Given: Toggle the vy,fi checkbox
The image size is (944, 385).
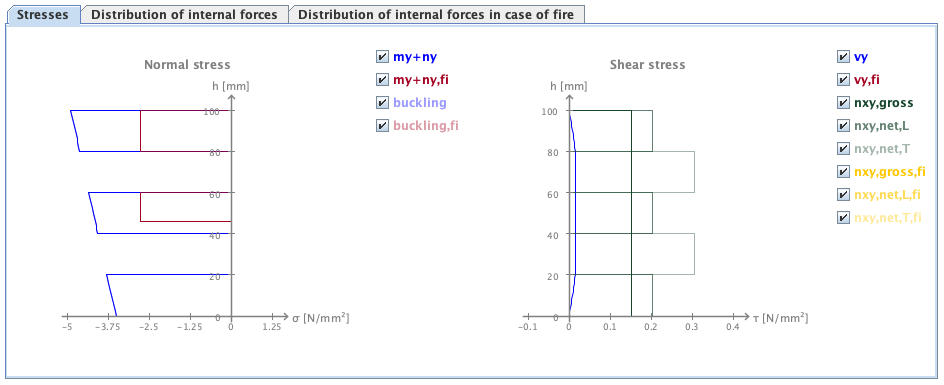Looking at the screenshot, I should [843, 80].
